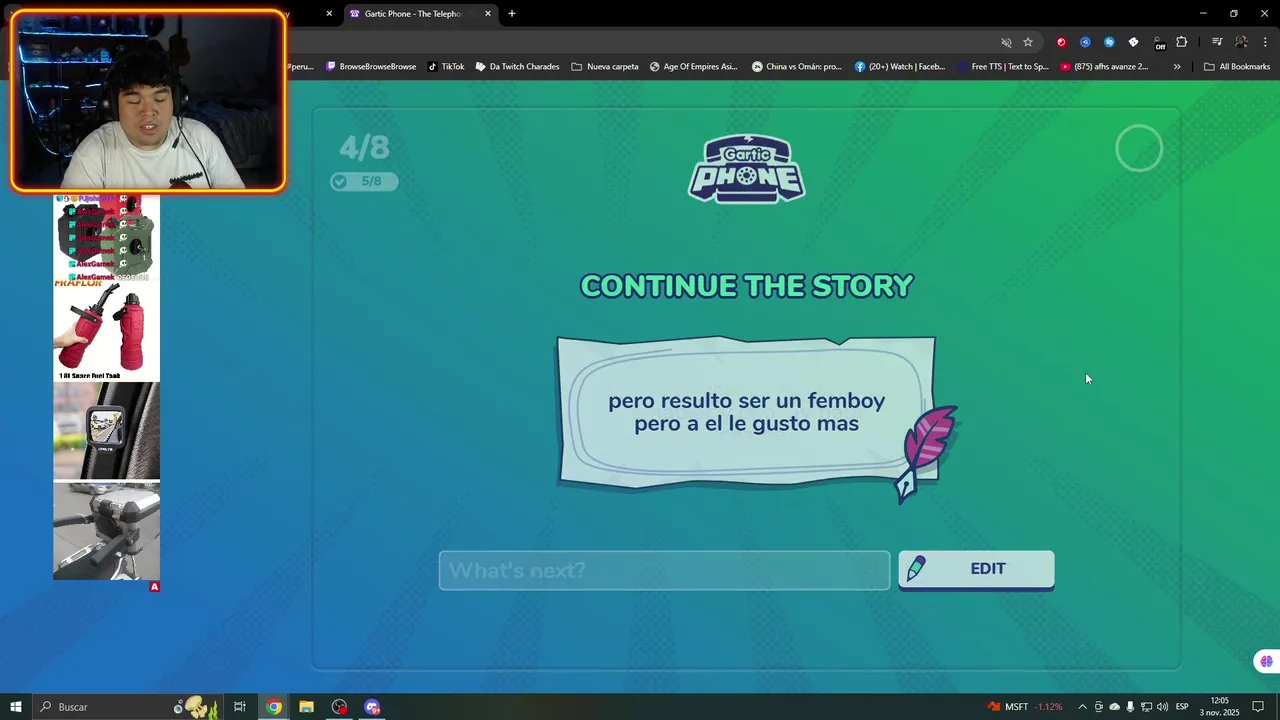Image resolution: width=1280 pixels, height=720 pixels.
Task: Open the Nueva carpeta bookmark folder
Action: click(604, 67)
